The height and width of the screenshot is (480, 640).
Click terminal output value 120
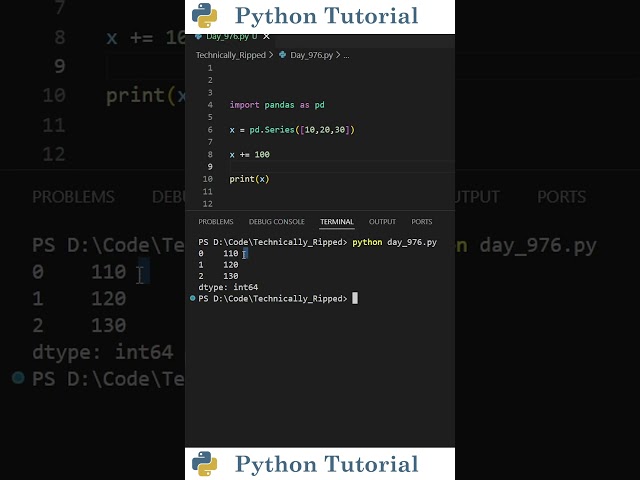[231, 265]
